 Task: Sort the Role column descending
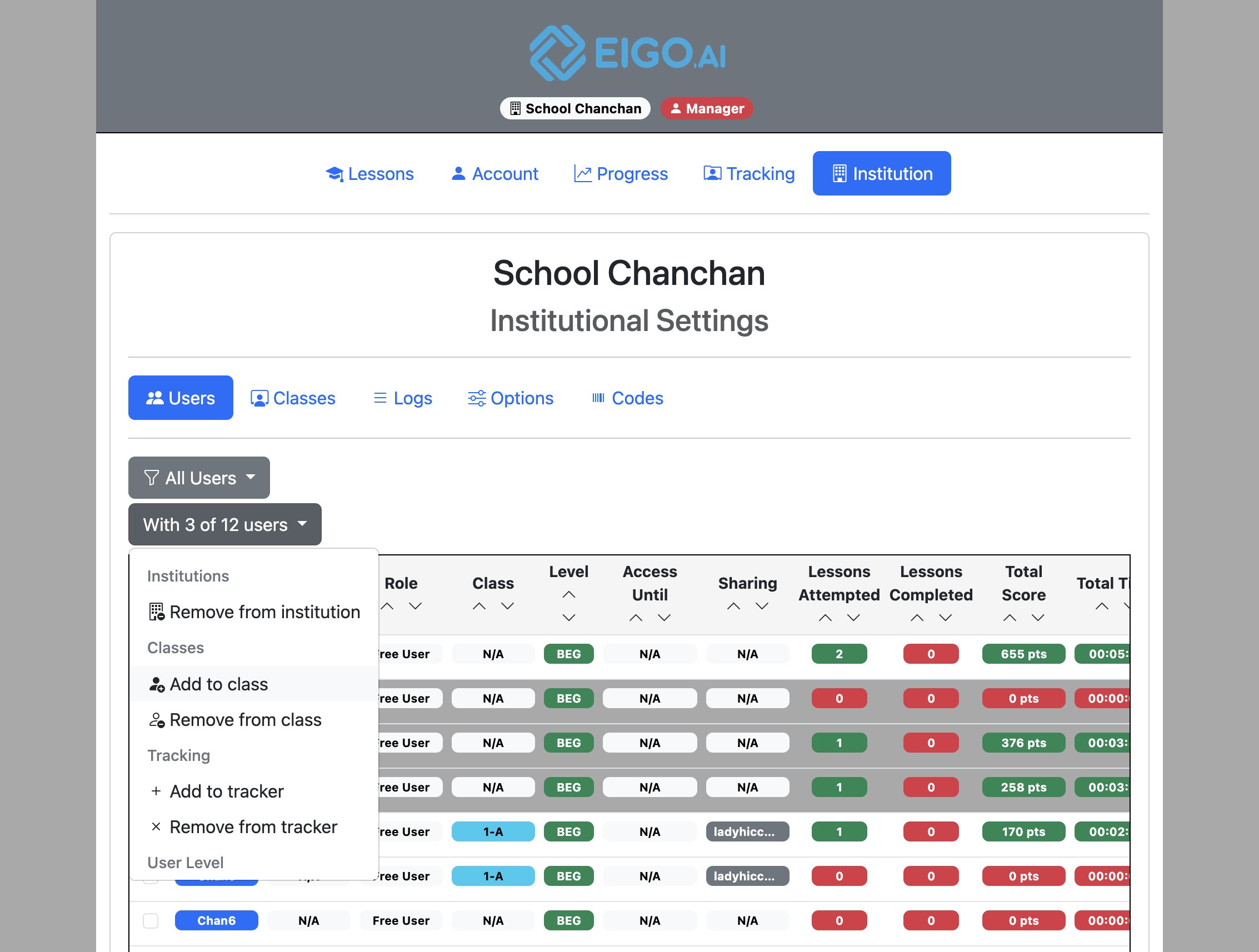416,606
